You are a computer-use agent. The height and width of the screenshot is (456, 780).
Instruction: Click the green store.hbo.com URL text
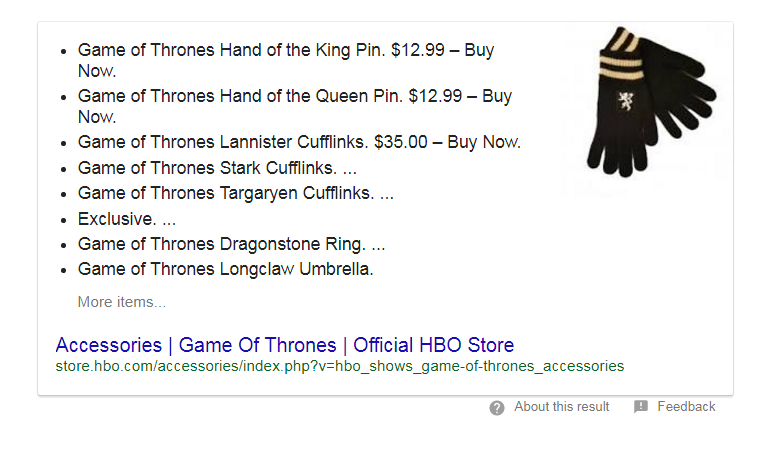tap(340, 366)
